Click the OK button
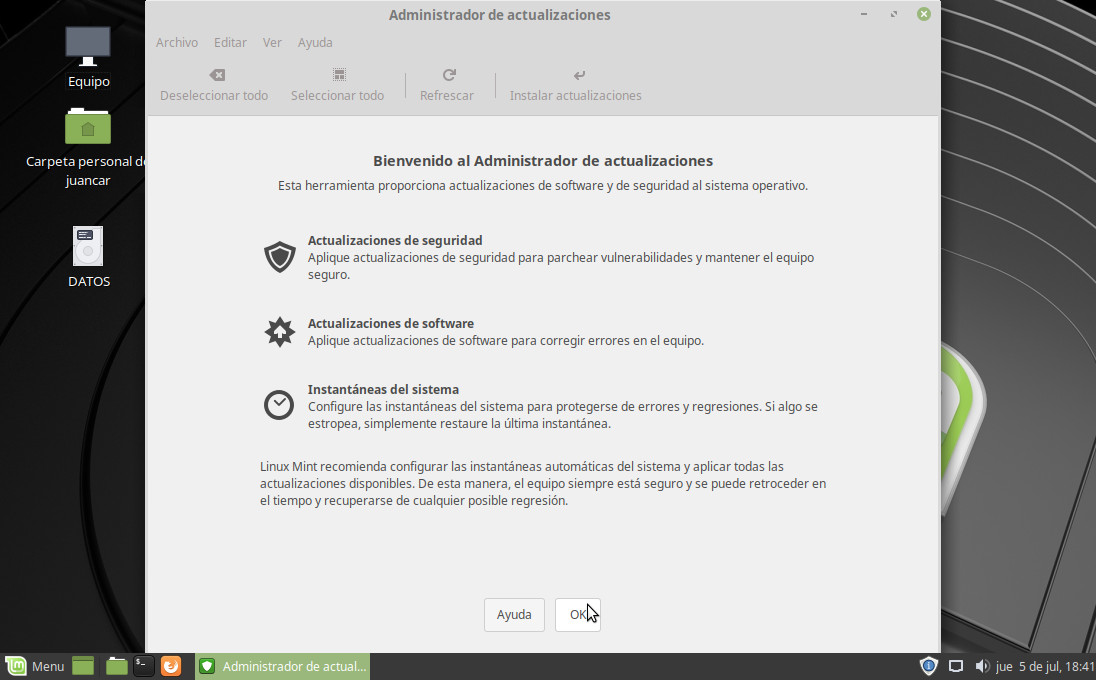 tap(577, 615)
